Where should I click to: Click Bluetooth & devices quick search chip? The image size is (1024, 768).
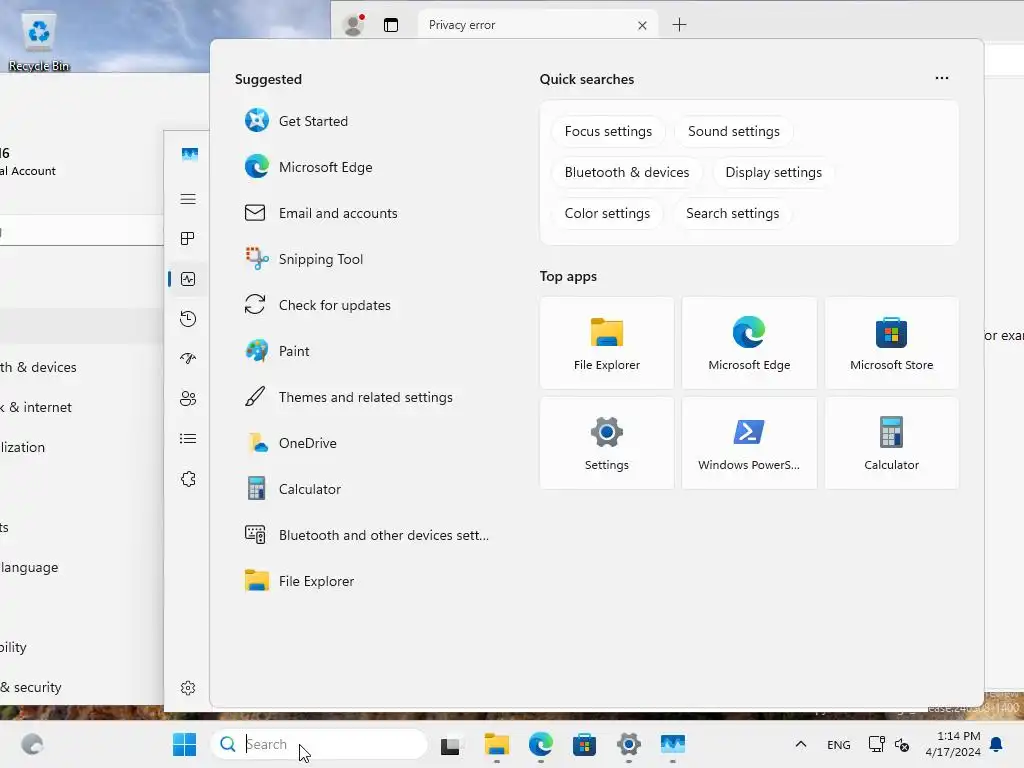pos(627,172)
